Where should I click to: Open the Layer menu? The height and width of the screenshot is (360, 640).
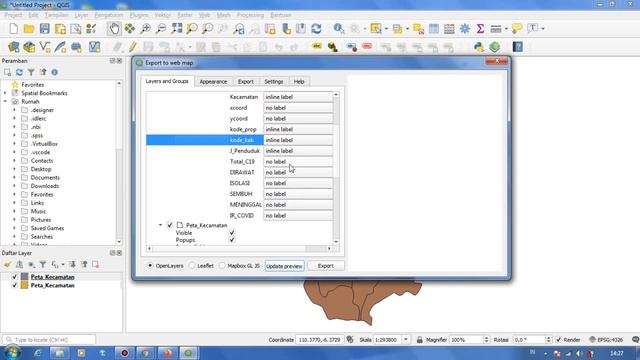point(81,15)
